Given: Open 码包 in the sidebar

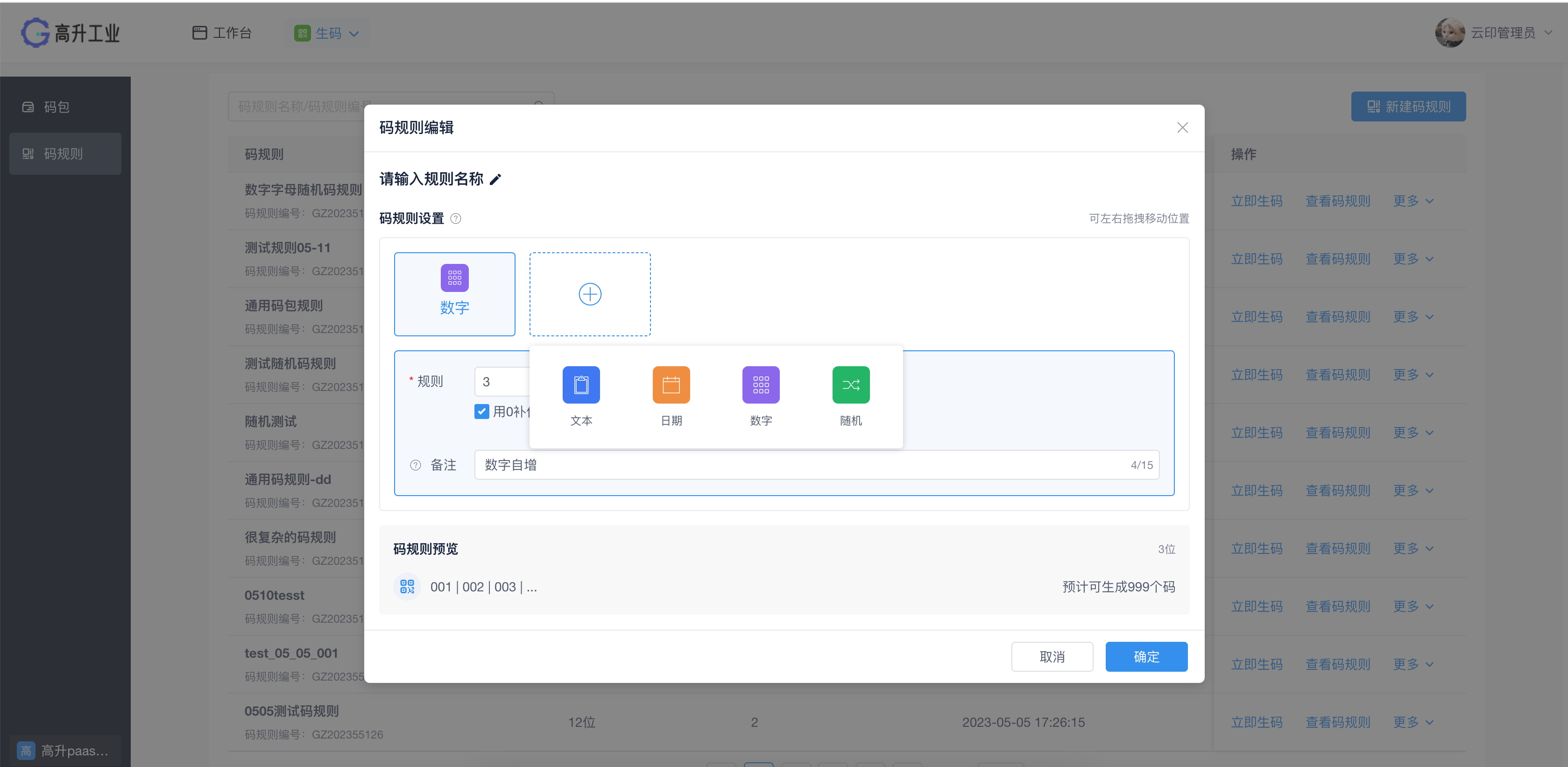Looking at the screenshot, I should coord(65,107).
